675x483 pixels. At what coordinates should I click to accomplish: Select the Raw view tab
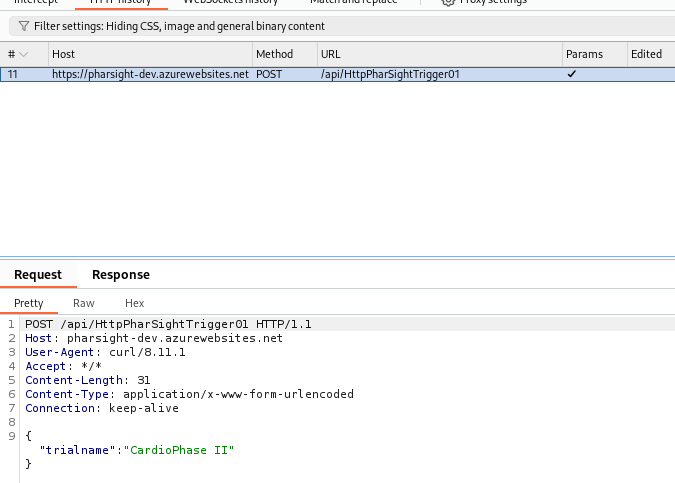coord(84,303)
